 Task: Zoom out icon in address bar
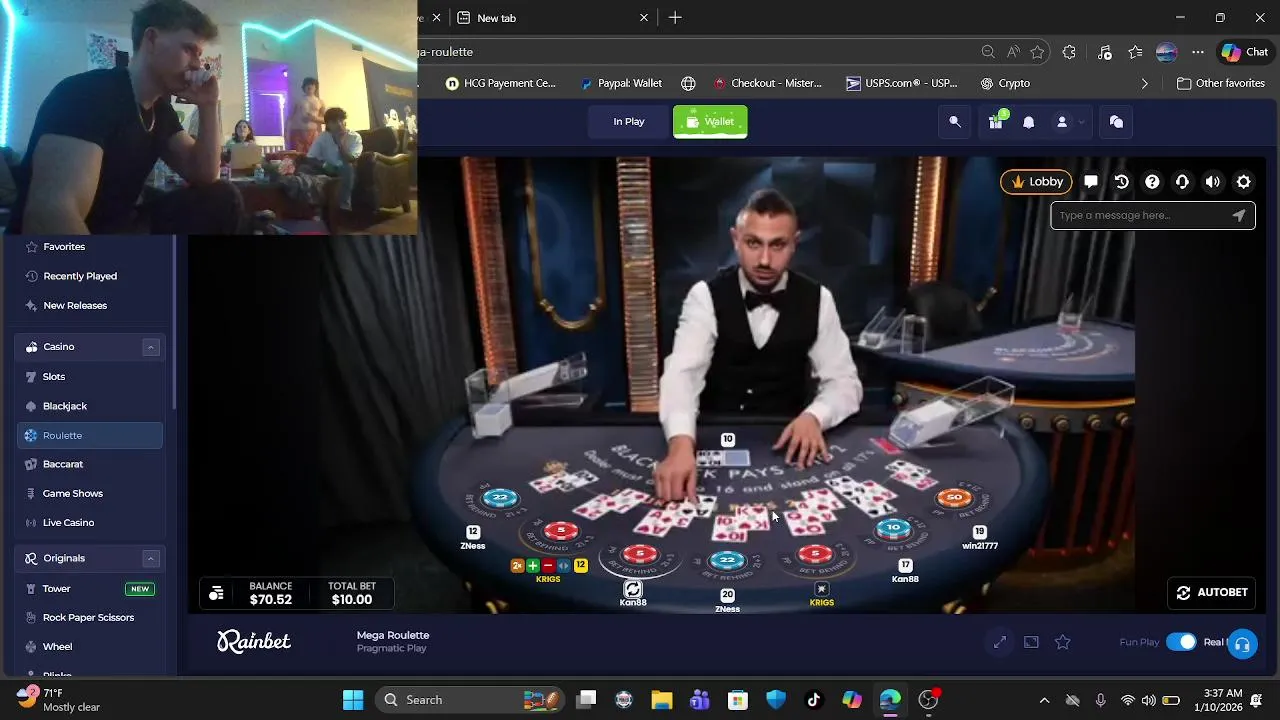988,52
